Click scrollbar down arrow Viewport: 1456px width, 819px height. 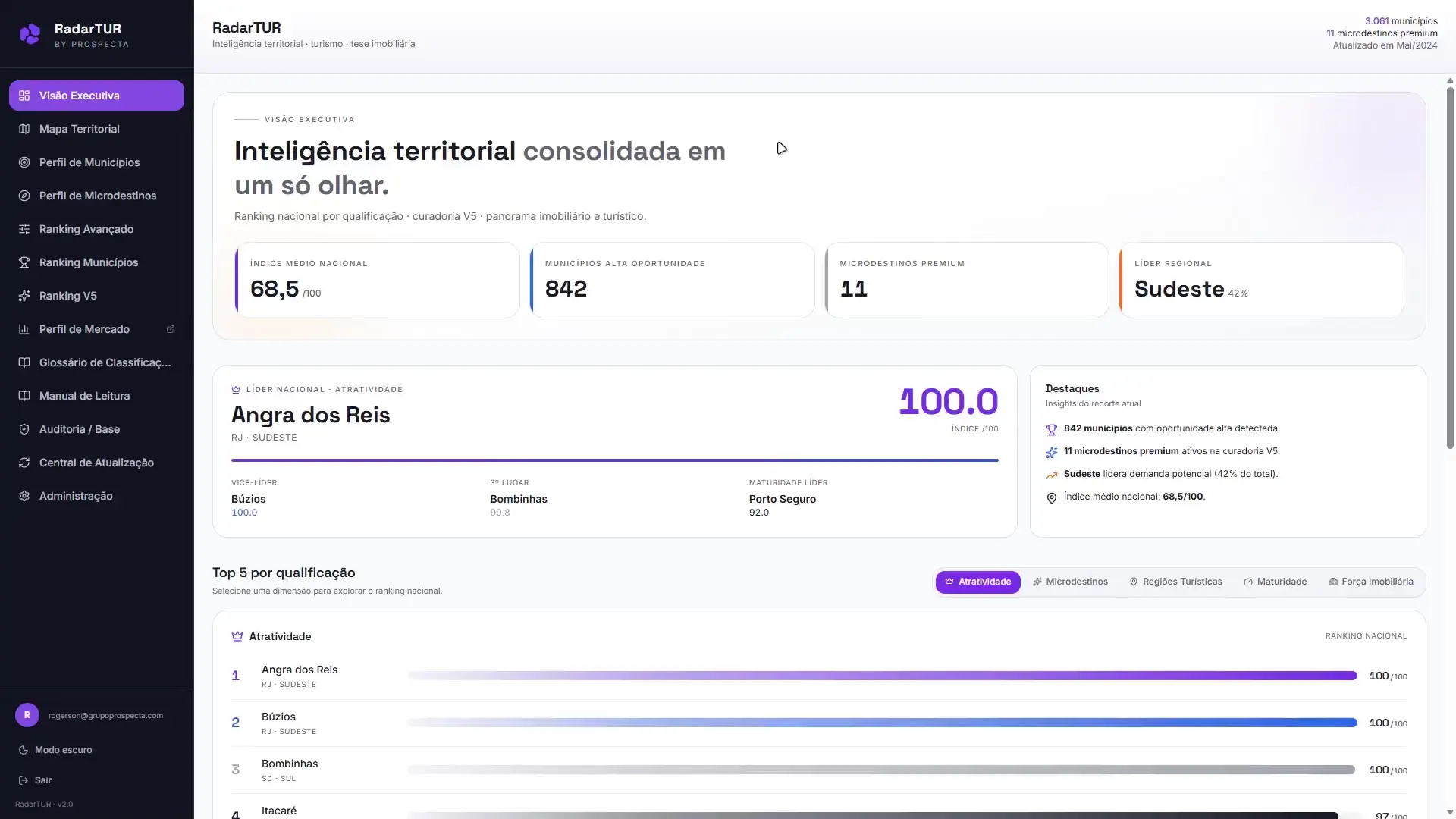pyautogui.click(x=1450, y=812)
